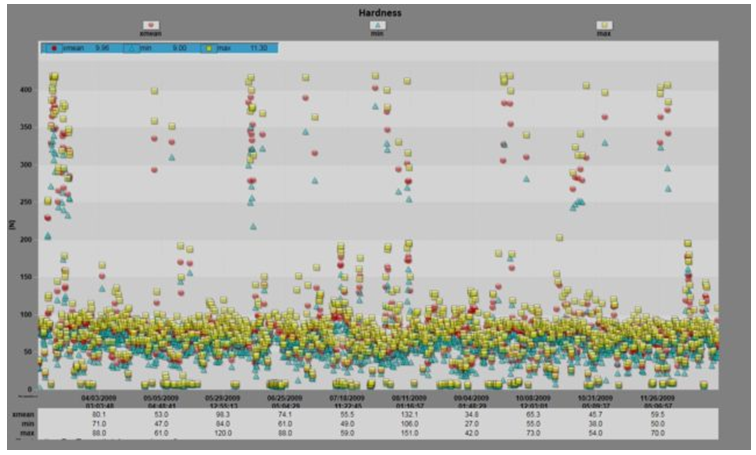Click xmean cell 74.1 under 06/25/2009

pyautogui.click(x=285, y=415)
